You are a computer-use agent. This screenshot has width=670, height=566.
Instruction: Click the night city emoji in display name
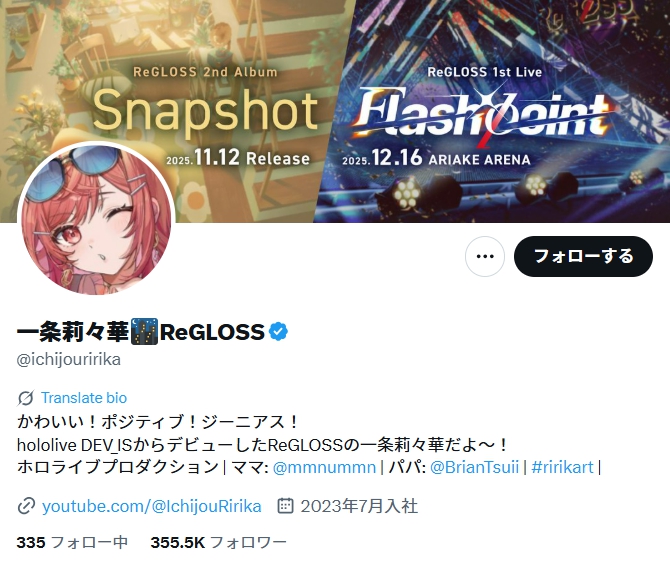144,332
